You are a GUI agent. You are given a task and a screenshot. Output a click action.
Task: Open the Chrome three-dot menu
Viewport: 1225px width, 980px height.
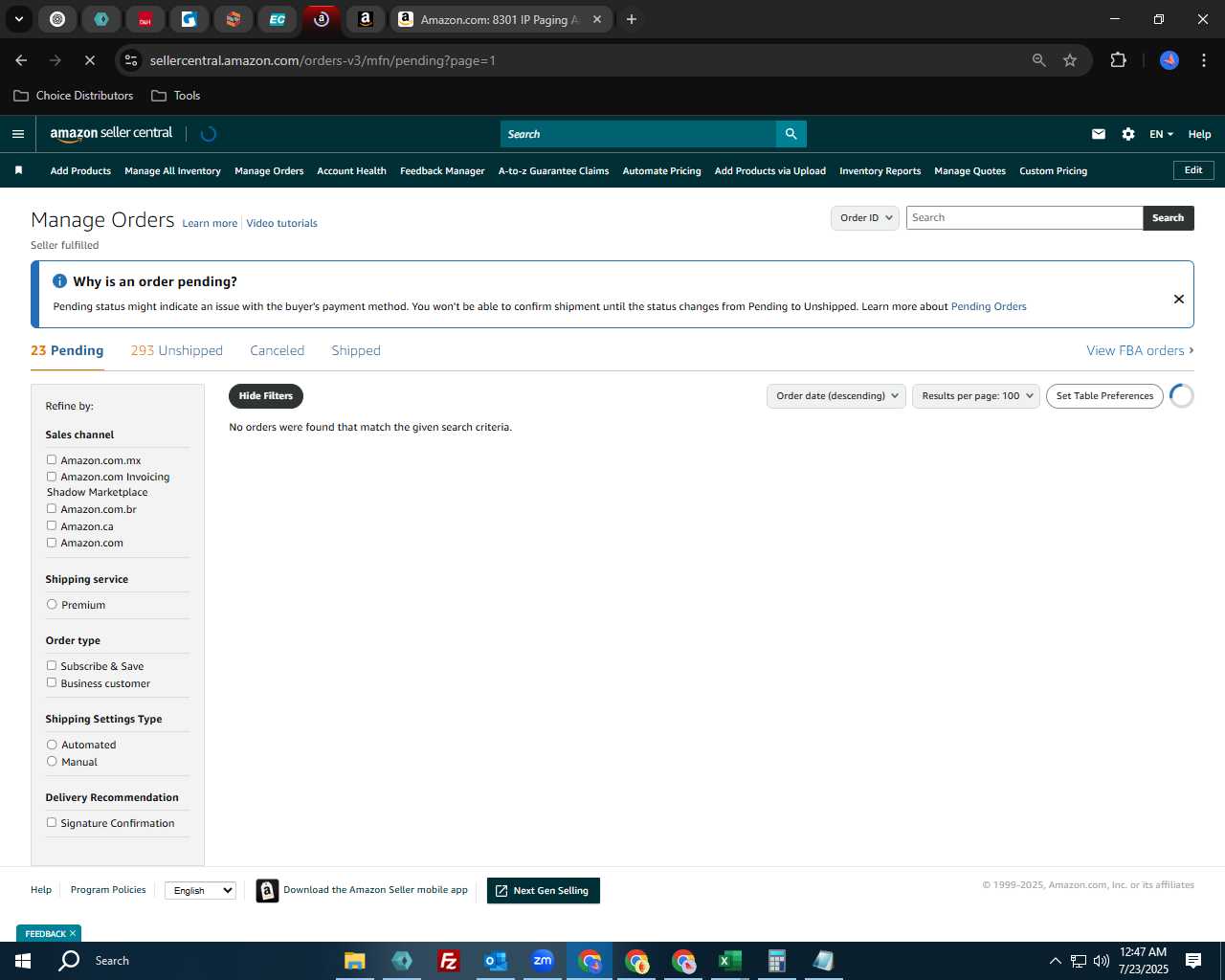1204,60
